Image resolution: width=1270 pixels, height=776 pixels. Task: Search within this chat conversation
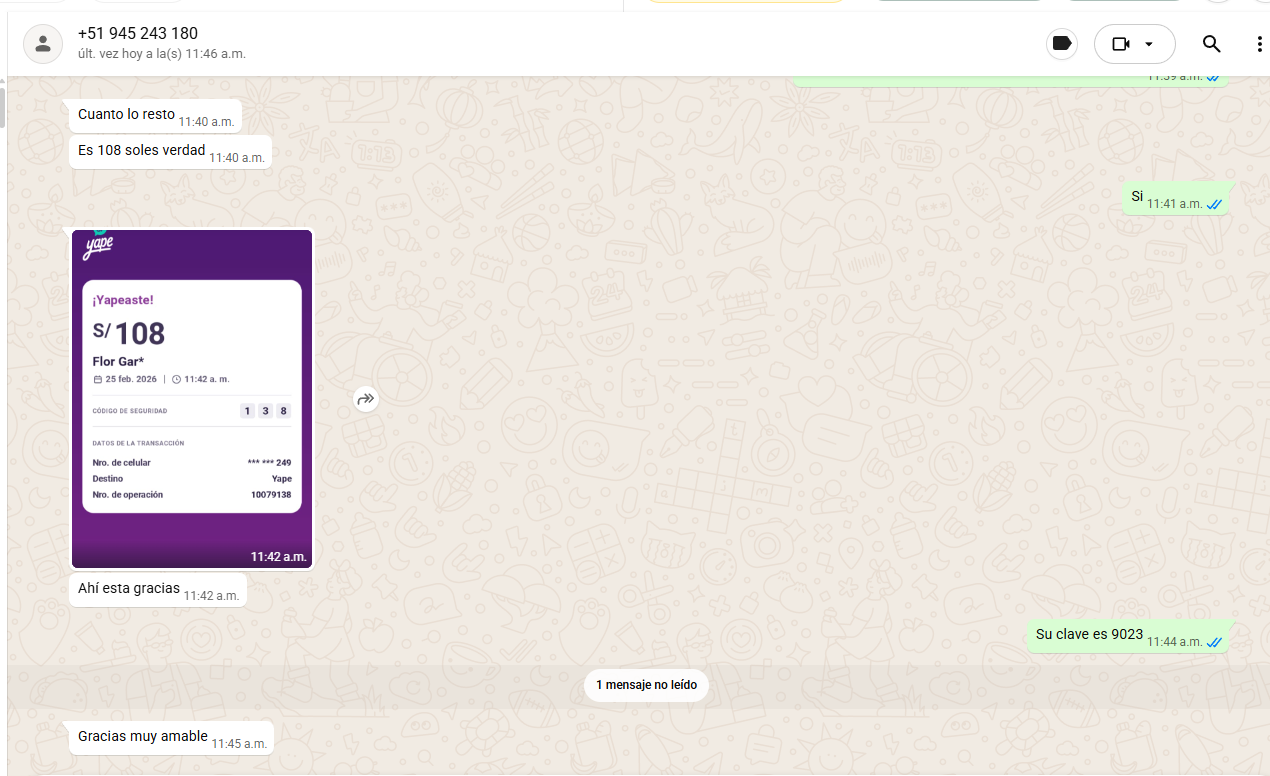pos(1211,44)
